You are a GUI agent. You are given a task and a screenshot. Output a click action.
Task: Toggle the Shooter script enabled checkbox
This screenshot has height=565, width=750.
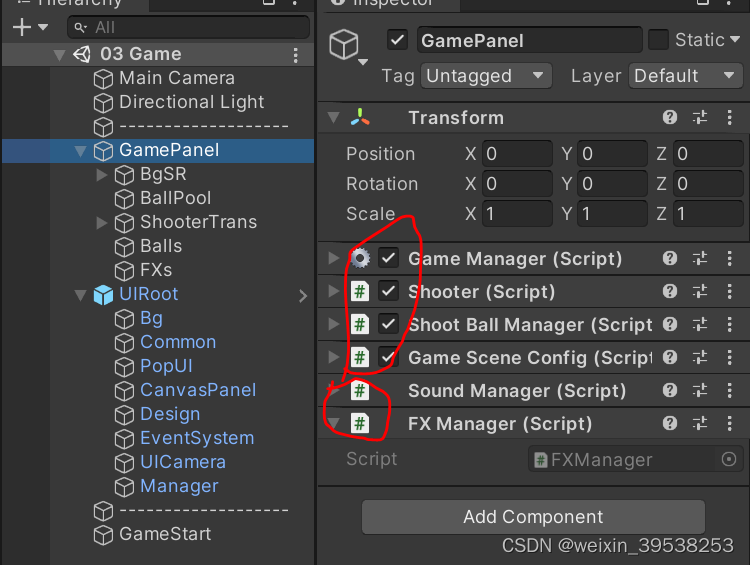point(388,291)
